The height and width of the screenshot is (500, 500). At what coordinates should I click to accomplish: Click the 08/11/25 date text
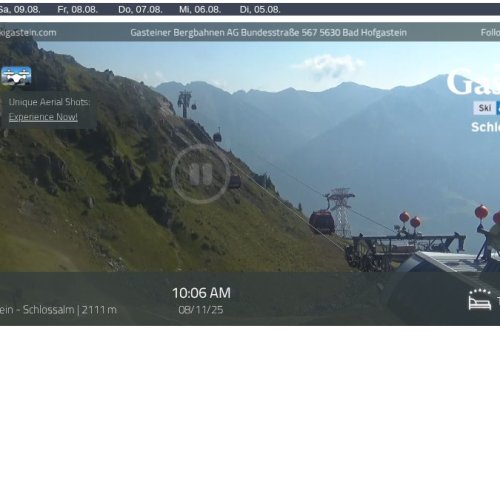pyautogui.click(x=201, y=310)
